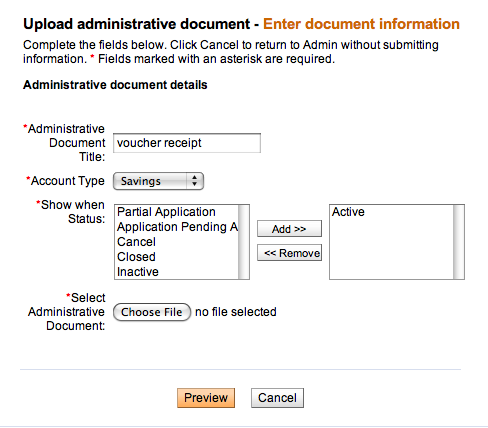Click the 'no file selected' text

[x=236, y=312]
